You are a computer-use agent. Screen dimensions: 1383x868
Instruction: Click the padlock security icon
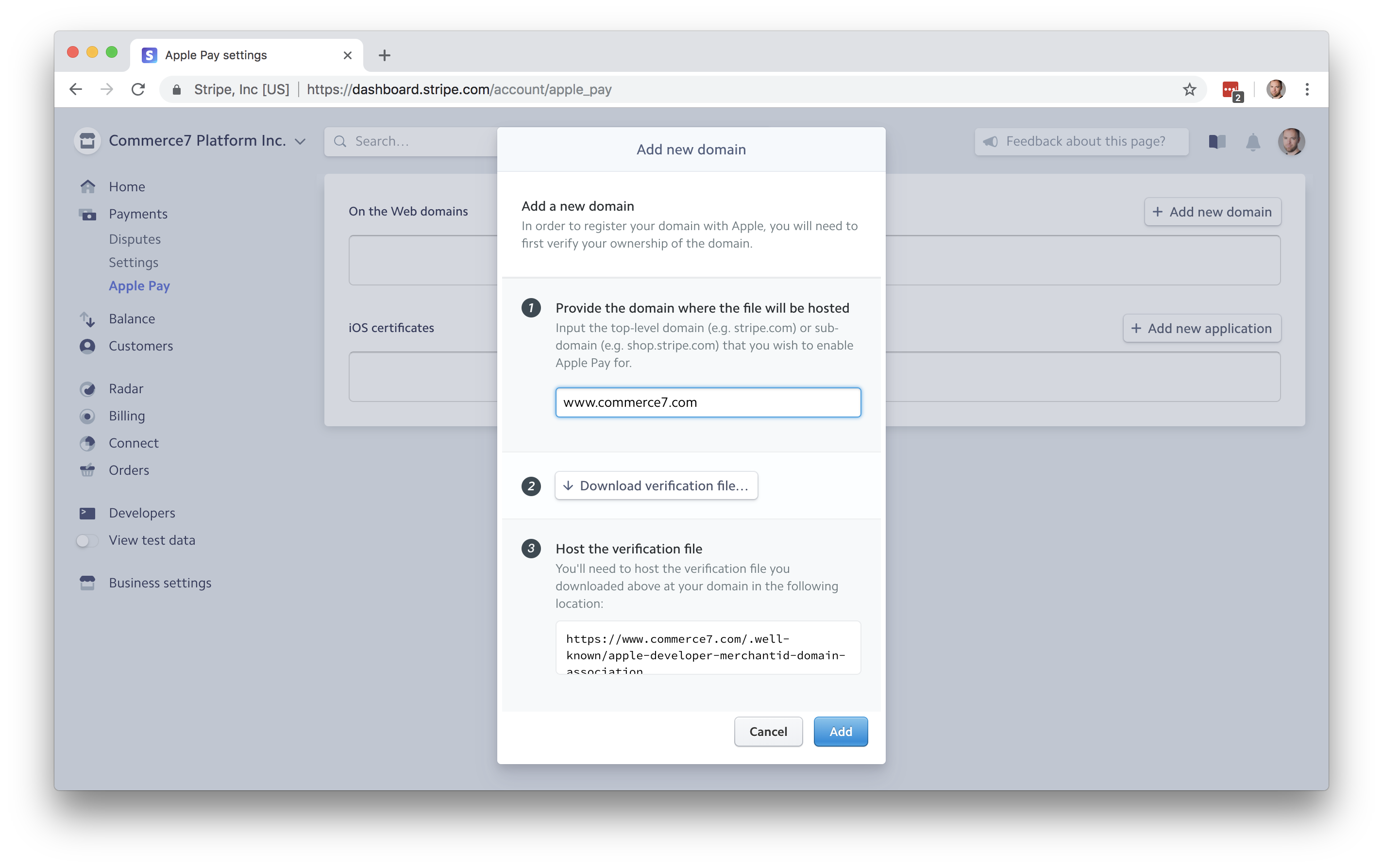pos(177,89)
